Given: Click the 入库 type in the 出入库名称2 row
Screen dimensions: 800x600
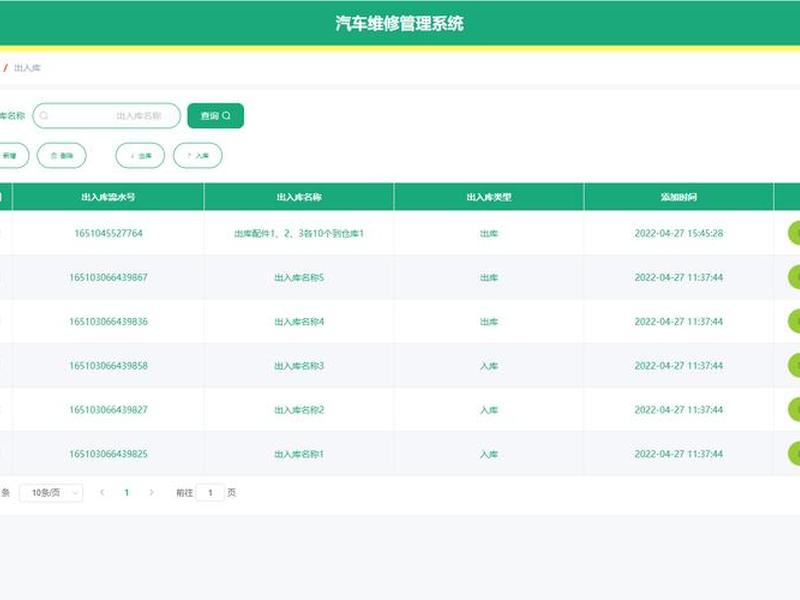Looking at the screenshot, I should click(489, 410).
